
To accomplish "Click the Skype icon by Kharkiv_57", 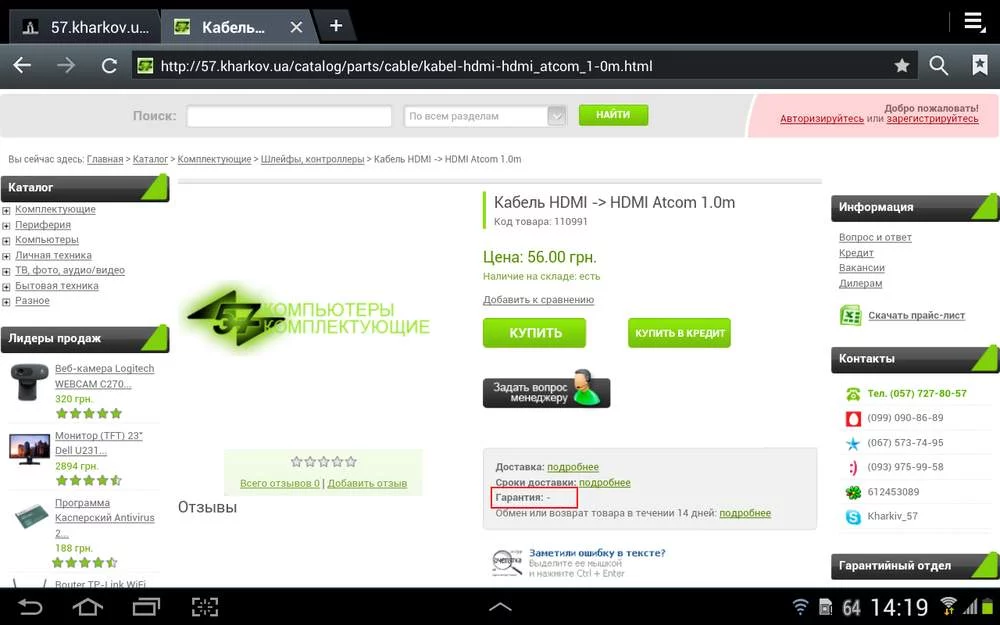I will (x=853, y=517).
